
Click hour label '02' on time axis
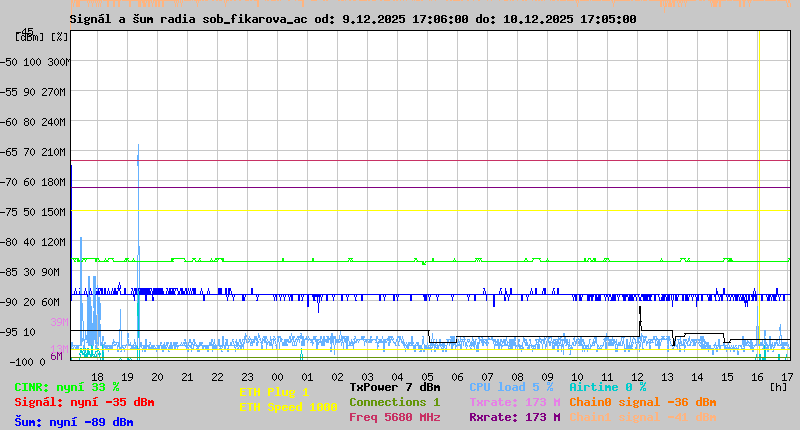pyautogui.click(x=337, y=377)
